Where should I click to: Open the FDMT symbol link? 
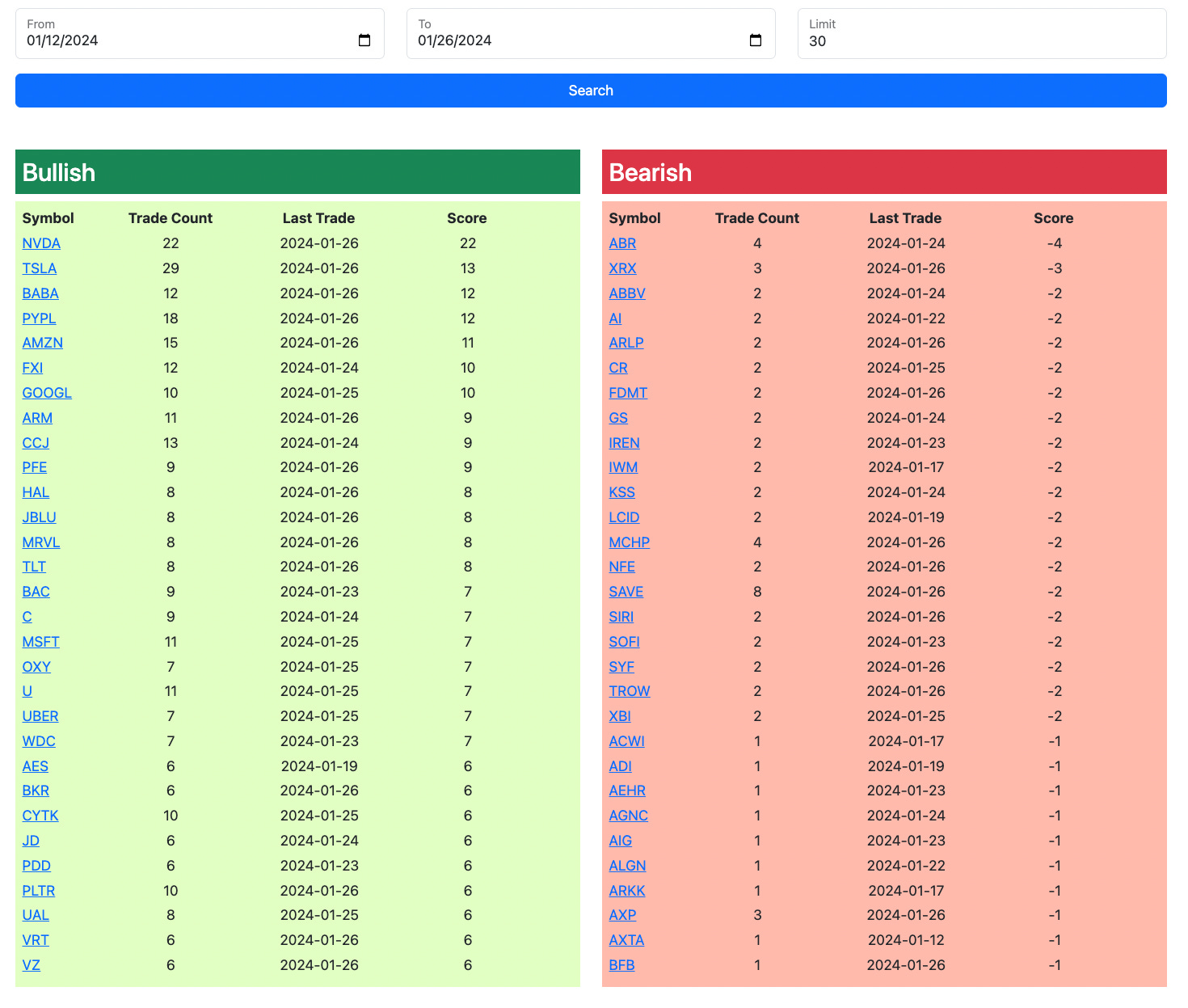(628, 393)
